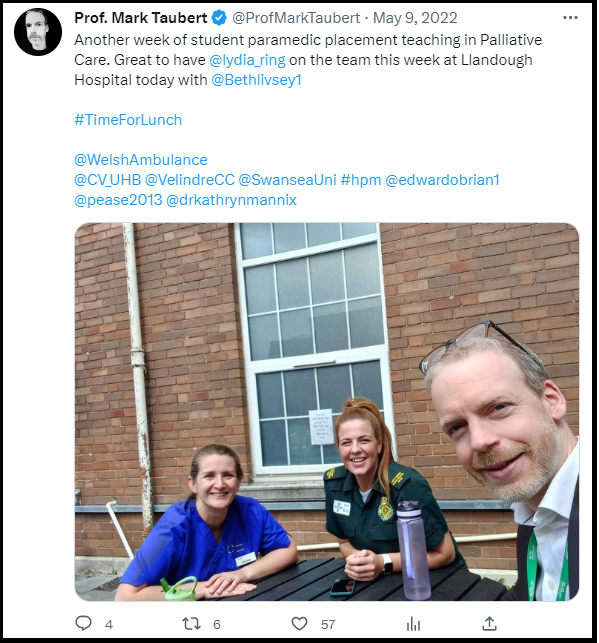
Task: Visit the @WelshAmbulance profile
Action: pos(141,160)
